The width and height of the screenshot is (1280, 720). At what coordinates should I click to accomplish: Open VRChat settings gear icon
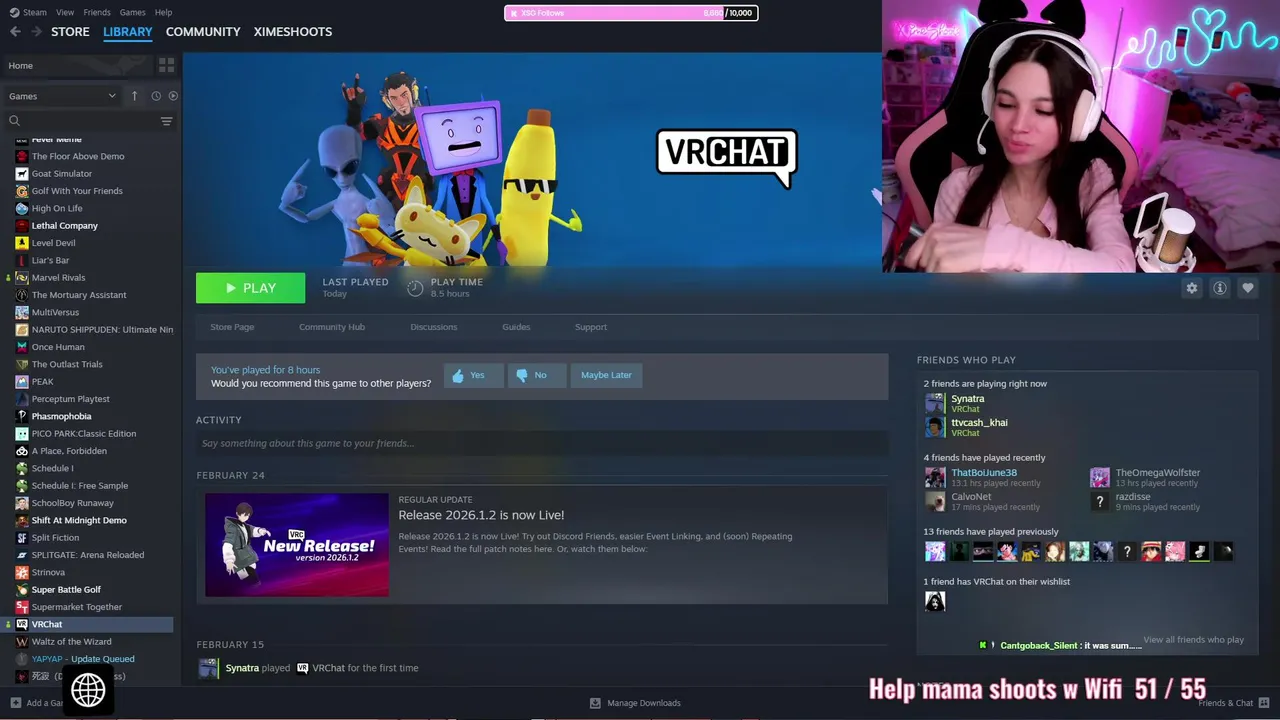click(x=1191, y=288)
